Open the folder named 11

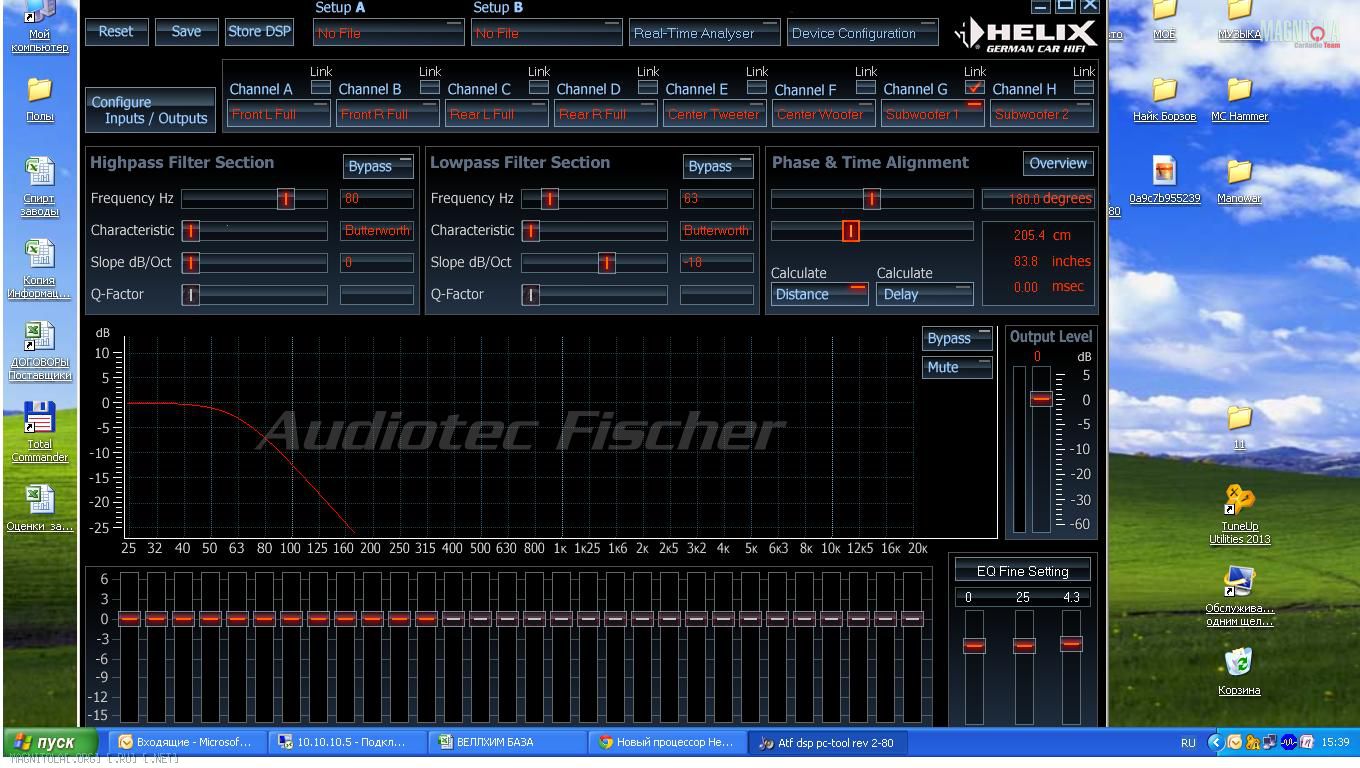coord(1239,426)
